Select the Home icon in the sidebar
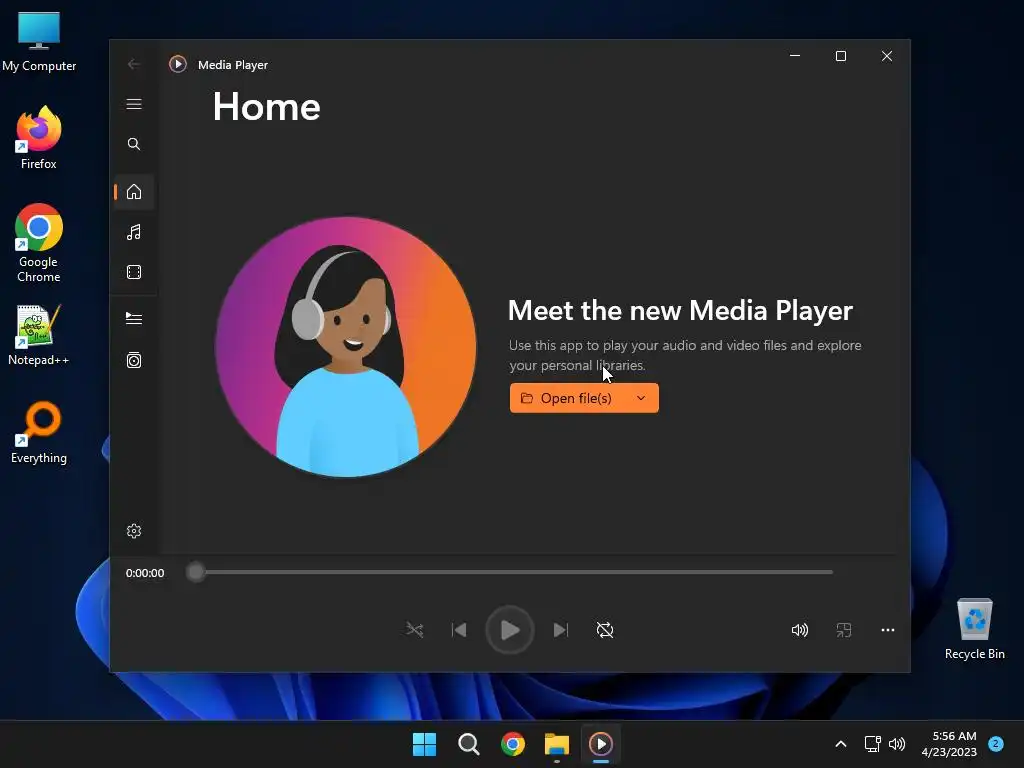Viewport: 1024px width, 768px height. (134, 191)
